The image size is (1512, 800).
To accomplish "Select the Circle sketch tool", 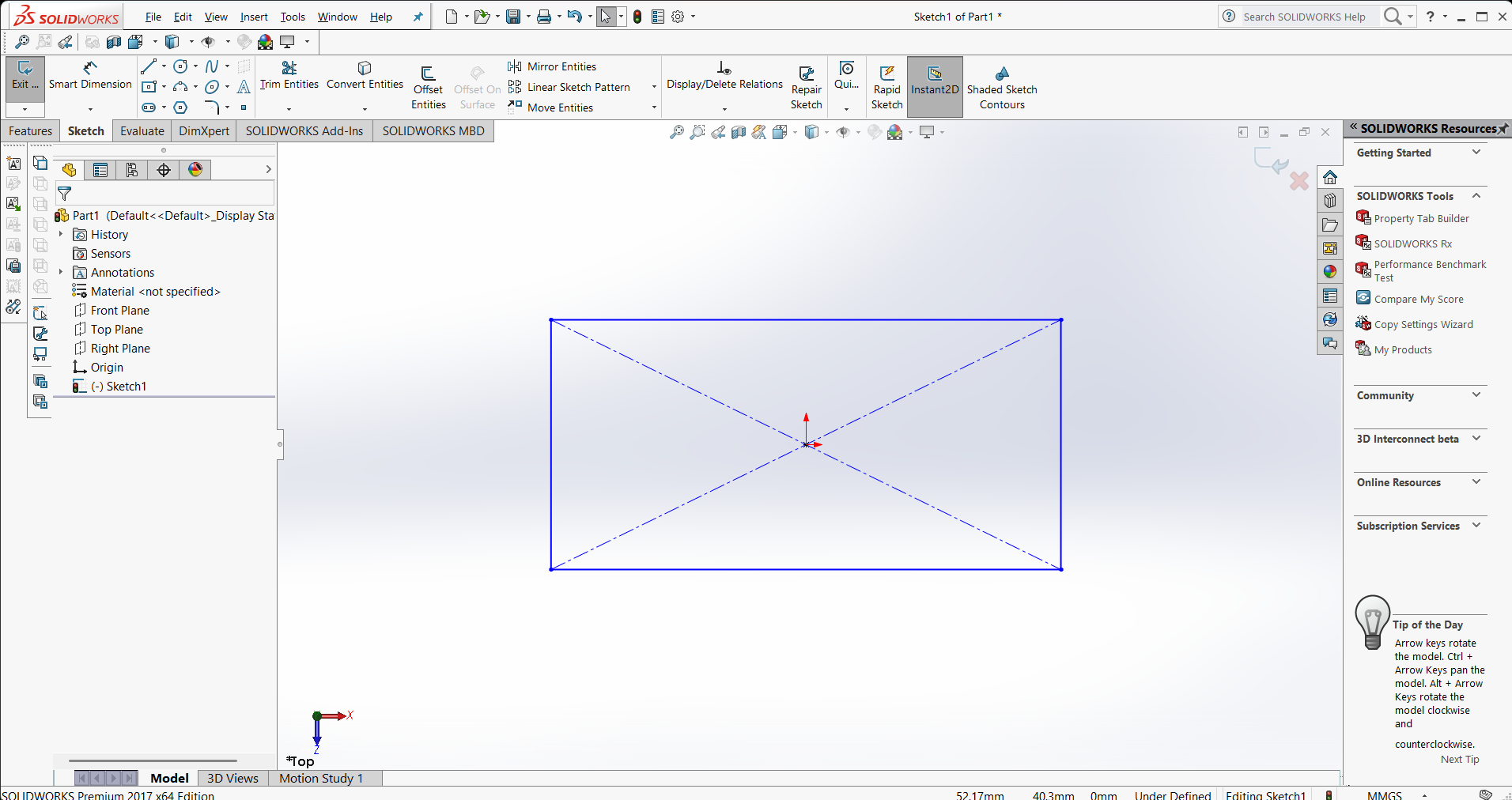I will tap(180, 66).
